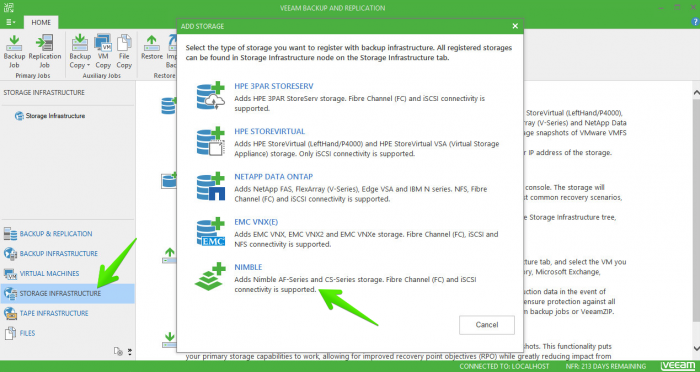The height and width of the screenshot is (372, 700).
Task: Select the NetApp Data ONTAP storage icon
Action: [x=211, y=186]
